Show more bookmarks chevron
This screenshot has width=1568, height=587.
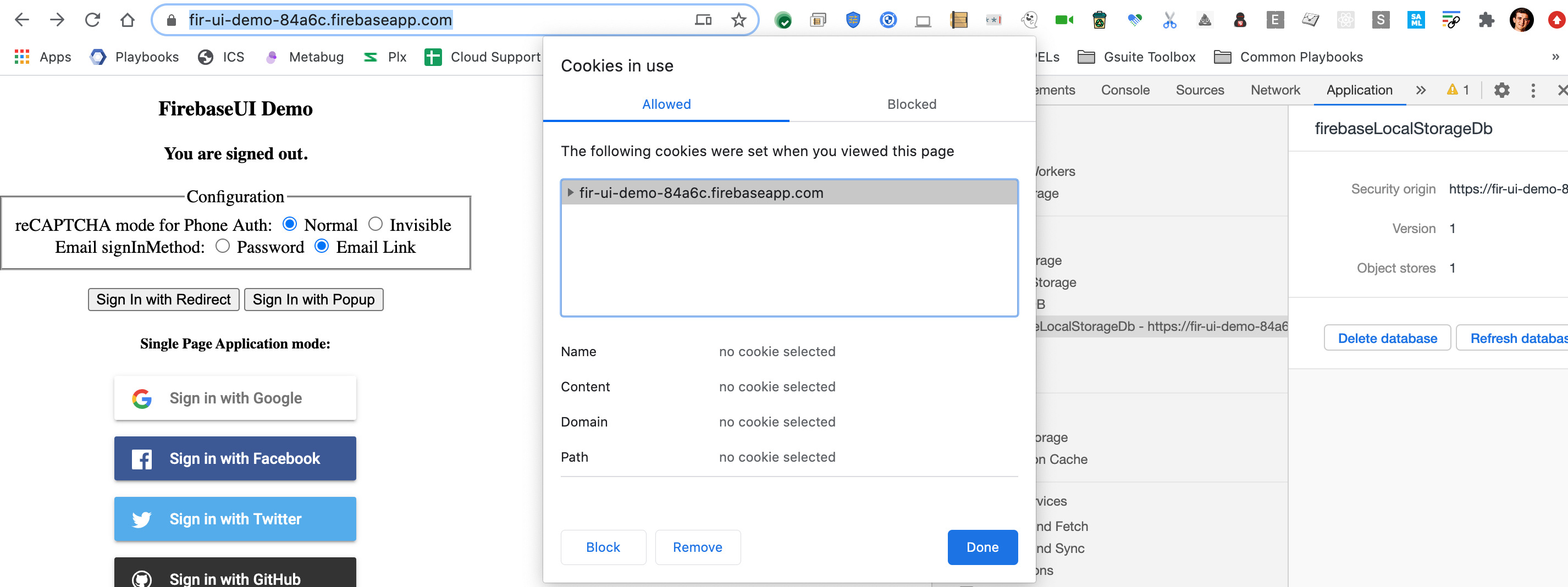[1555, 57]
